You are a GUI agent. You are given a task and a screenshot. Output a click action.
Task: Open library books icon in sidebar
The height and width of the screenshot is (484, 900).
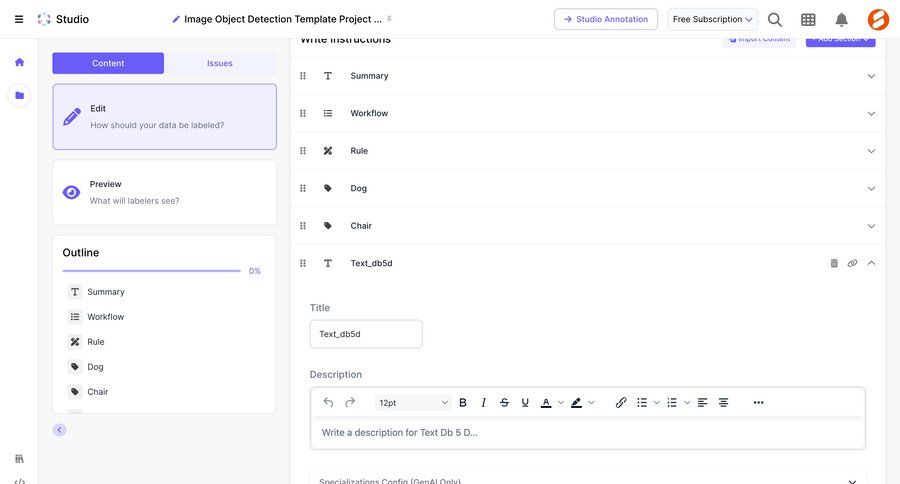(x=20, y=459)
